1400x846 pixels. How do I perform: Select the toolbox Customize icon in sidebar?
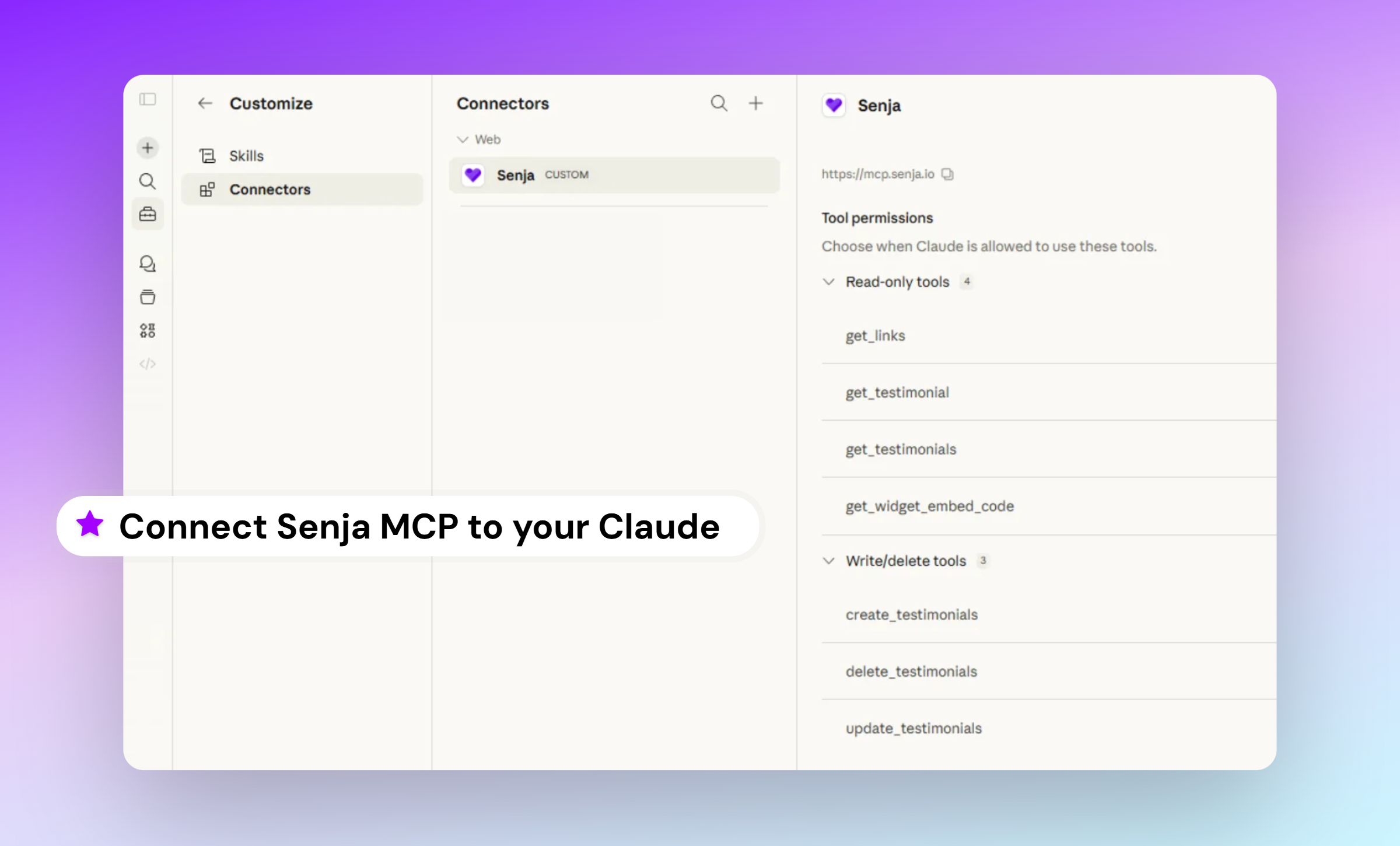click(148, 214)
